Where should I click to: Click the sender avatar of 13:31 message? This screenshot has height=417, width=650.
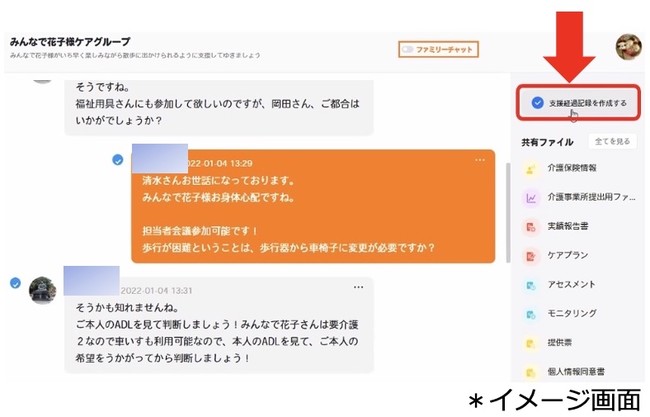[x=43, y=290]
